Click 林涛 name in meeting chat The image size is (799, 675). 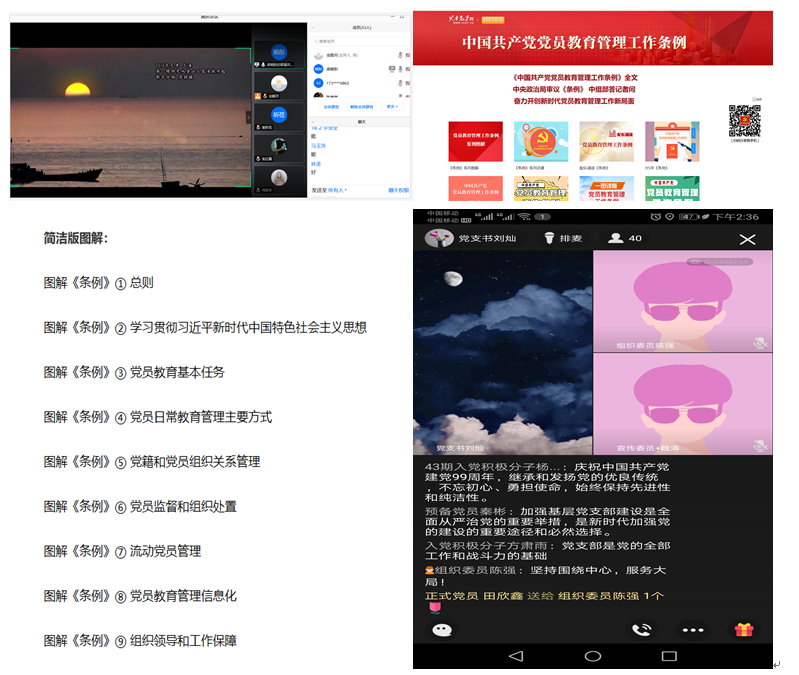[316, 164]
